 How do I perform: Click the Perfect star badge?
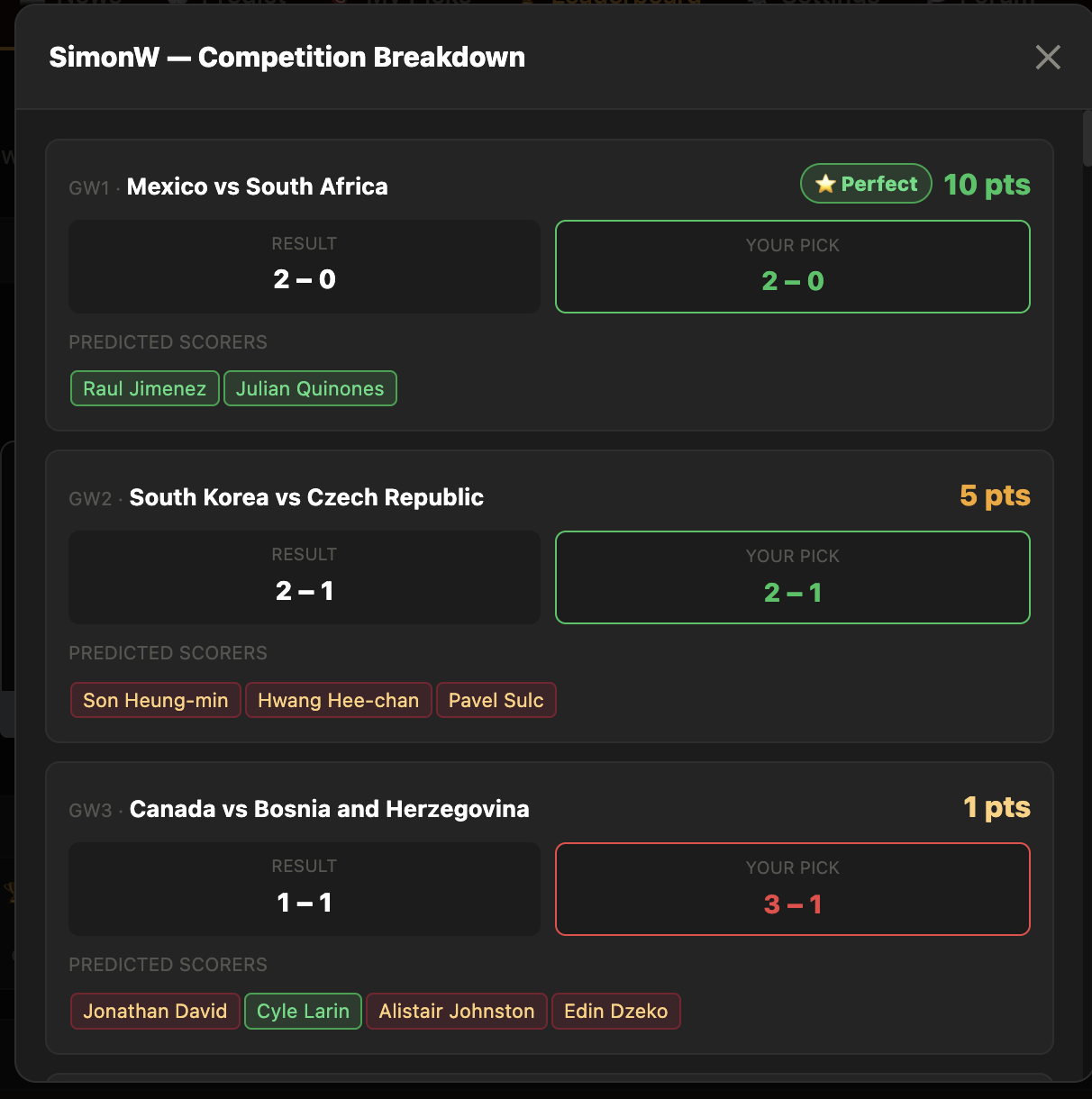(x=866, y=184)
